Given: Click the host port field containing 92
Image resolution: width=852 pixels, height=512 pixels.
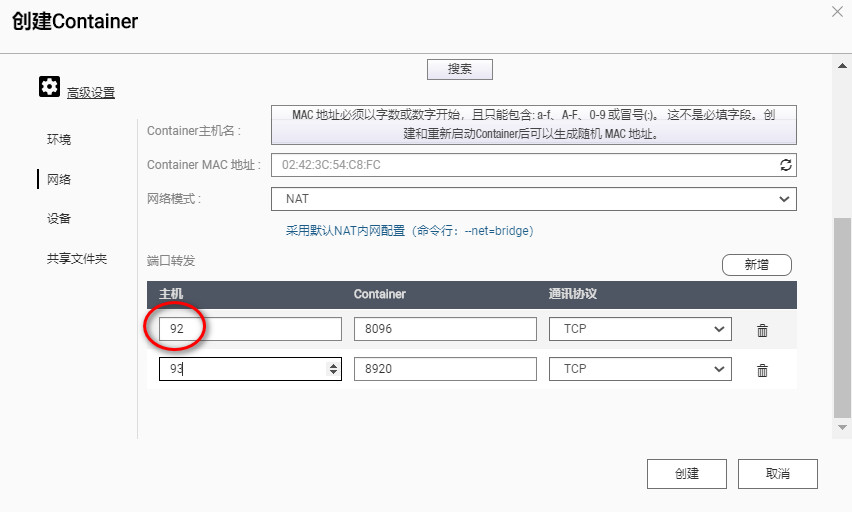Looking at the screenshot, I should click(250, 329).
